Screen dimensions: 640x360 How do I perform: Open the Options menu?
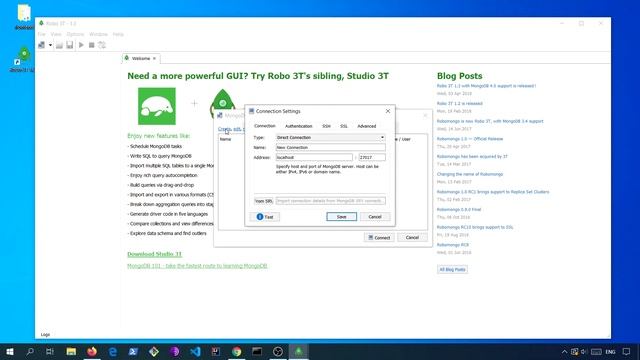click(x=75, y=34)
